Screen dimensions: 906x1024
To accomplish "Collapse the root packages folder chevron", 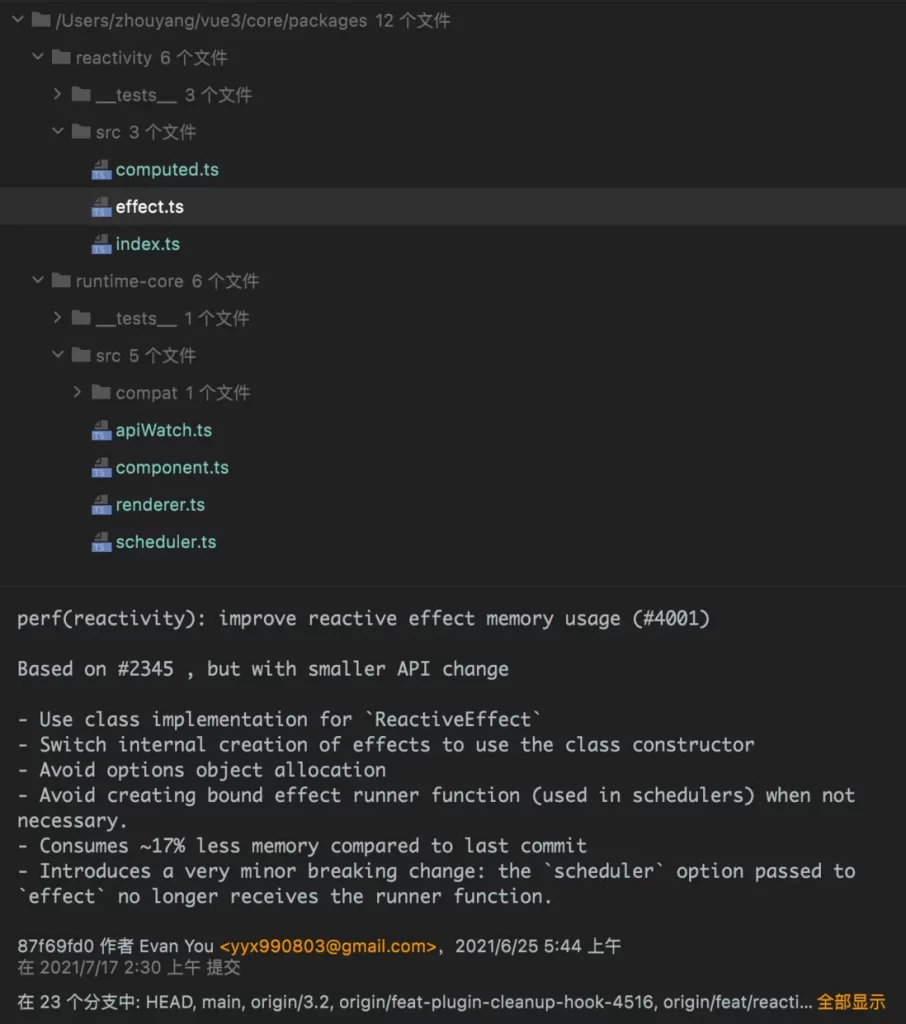I will tap(18, 20).
